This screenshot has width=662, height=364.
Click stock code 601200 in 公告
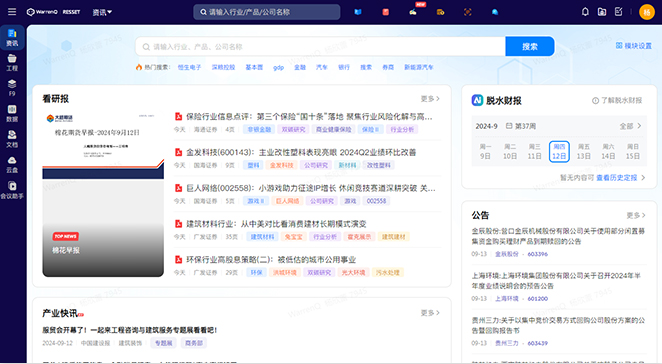(537, 299)
